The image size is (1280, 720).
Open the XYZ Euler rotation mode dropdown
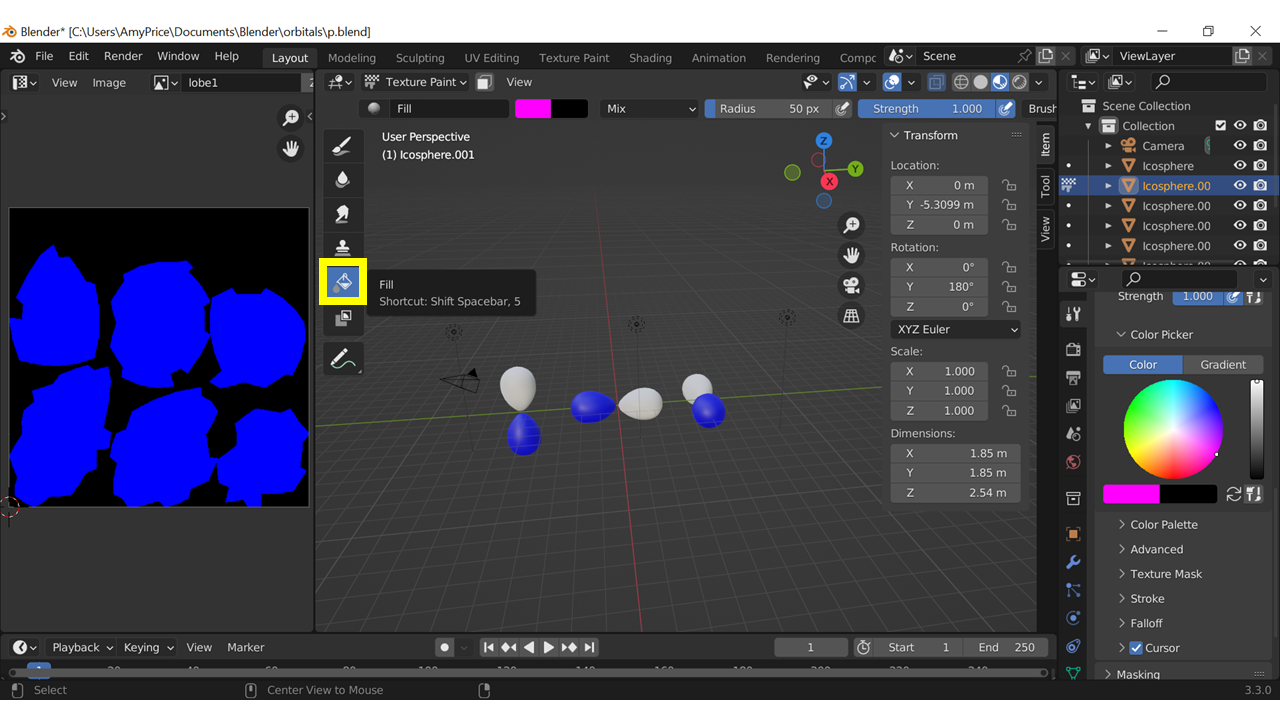tap(956, 329)
